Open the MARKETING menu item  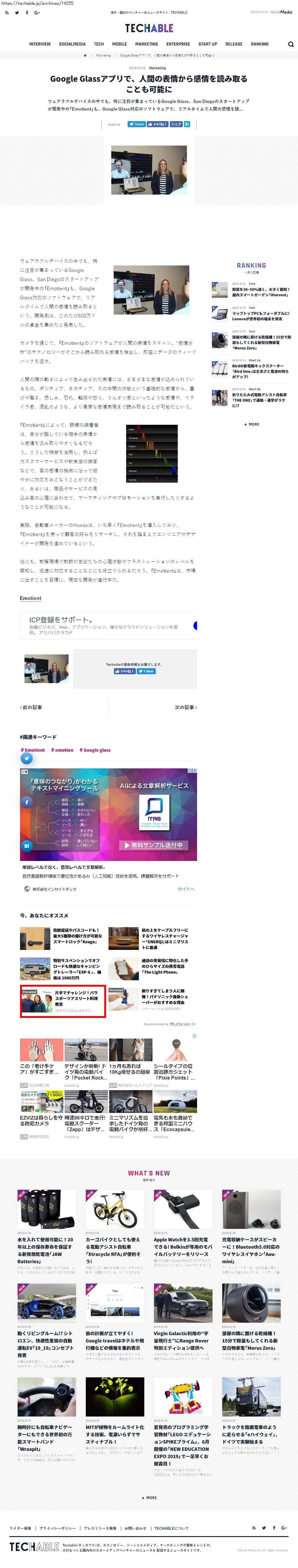(146, 44)
